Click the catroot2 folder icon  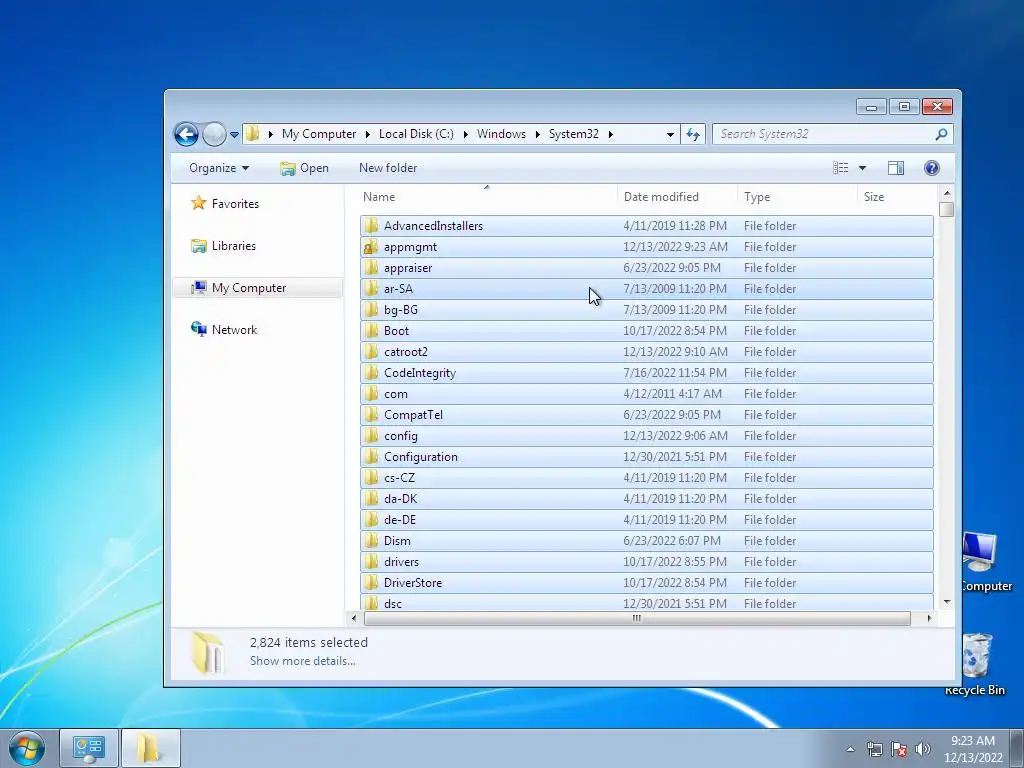point(371,351)
